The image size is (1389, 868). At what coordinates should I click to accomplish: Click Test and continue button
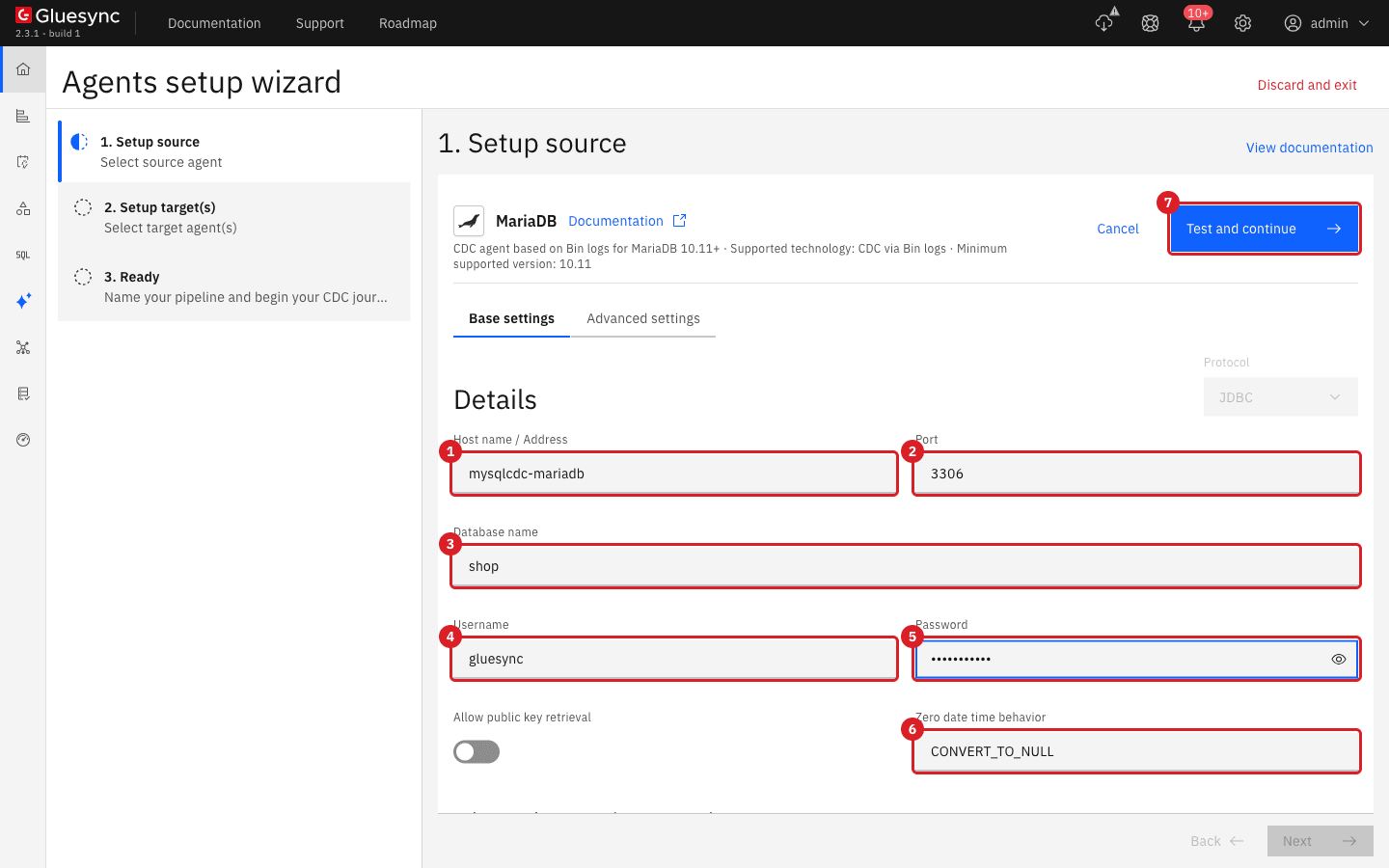click(1265, 229)
